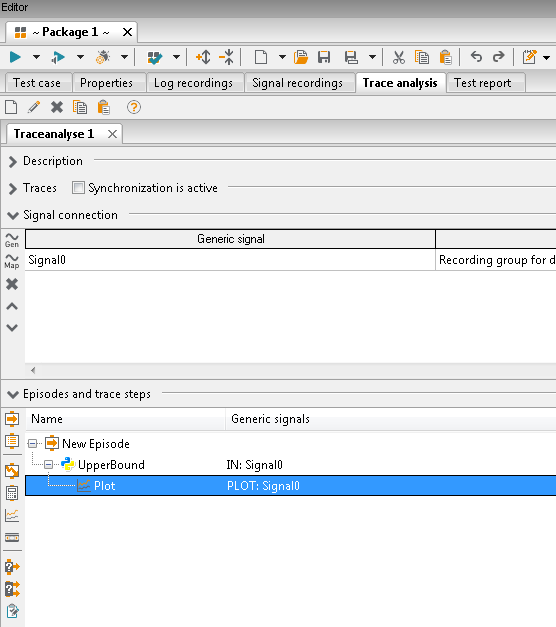This screenshot has width=556, height=627.
Task: Collapse the UpperBound tree node
Action: tap(48, 465)
